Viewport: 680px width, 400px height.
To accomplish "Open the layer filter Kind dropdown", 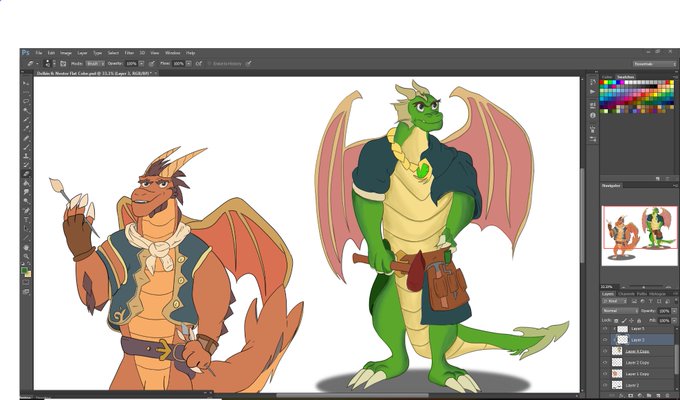I will click(615, 301).
